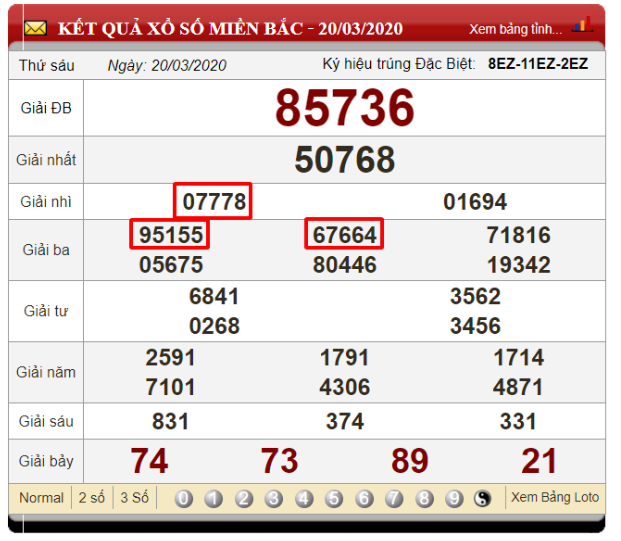This screenshot has height=541, width=621.
Task: Switch to the 3 Số view
Action: [135, 498]
